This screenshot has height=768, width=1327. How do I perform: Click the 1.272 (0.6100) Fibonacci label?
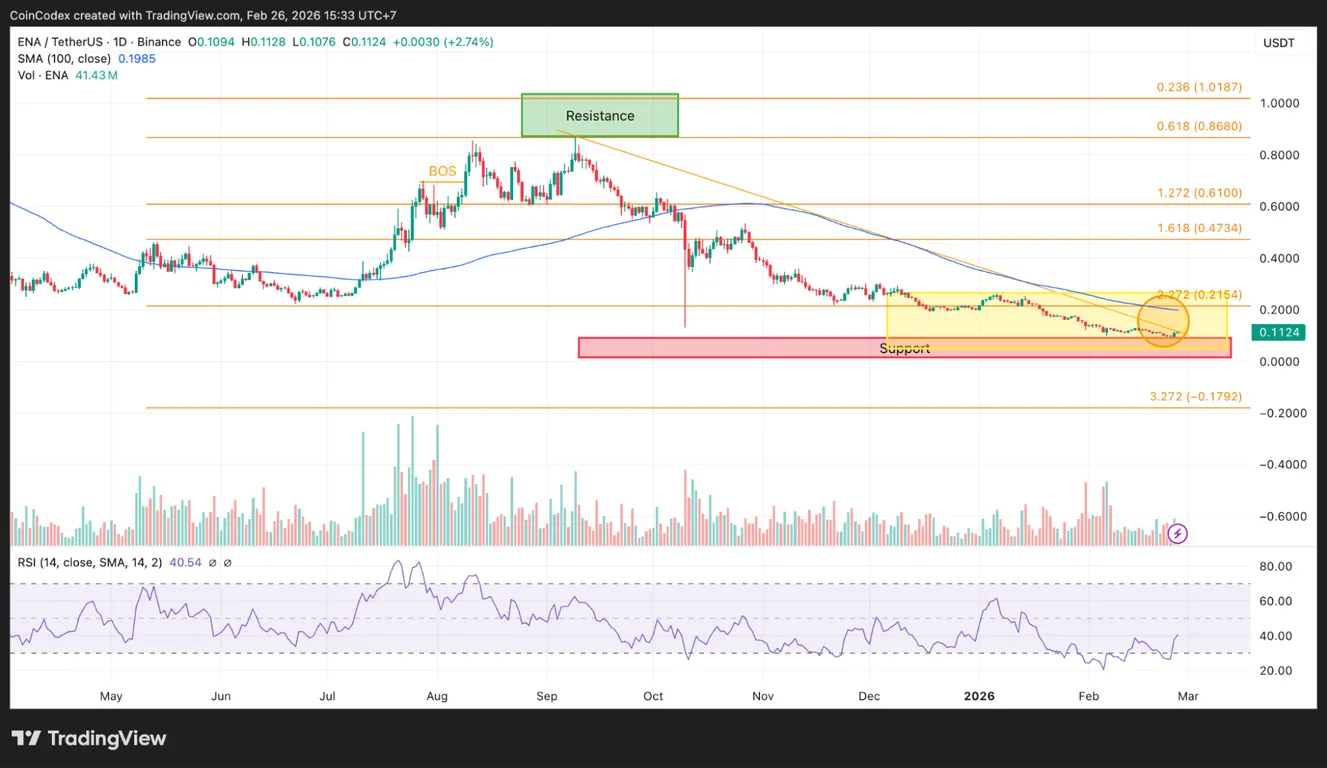[x=1199, y=192]
